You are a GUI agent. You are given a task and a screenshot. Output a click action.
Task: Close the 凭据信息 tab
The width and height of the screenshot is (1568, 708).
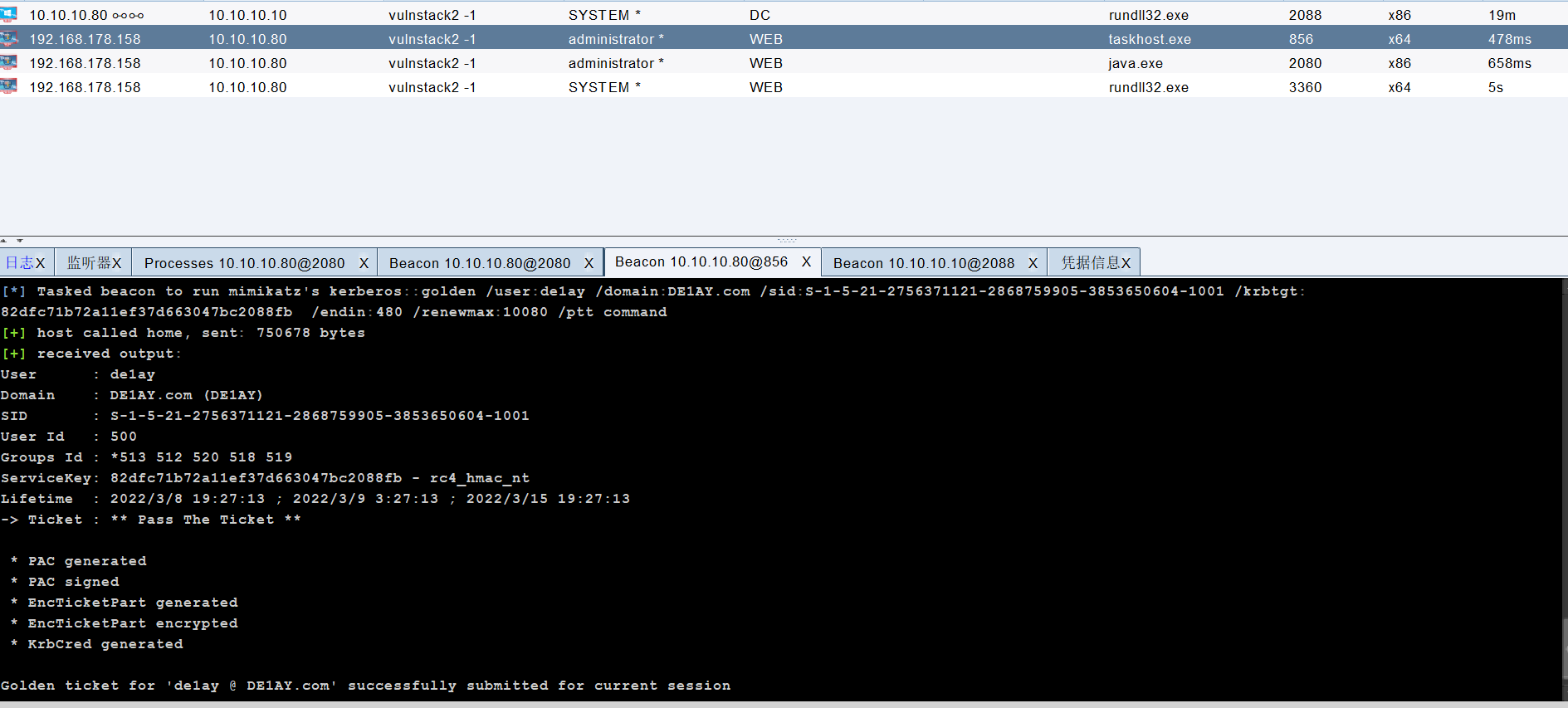coord(1126,263)
